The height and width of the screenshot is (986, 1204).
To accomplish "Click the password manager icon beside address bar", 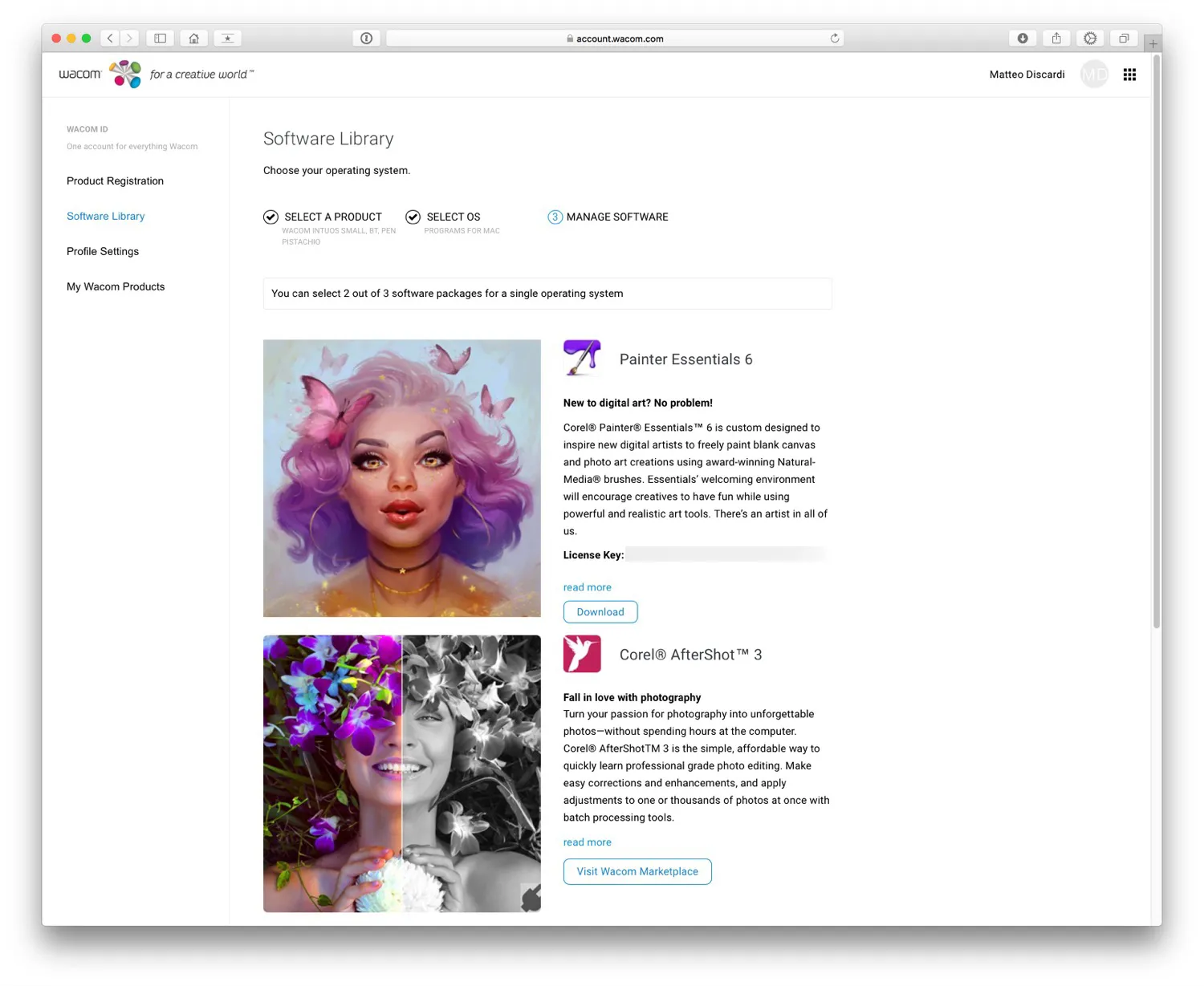I will pos(366,38).
